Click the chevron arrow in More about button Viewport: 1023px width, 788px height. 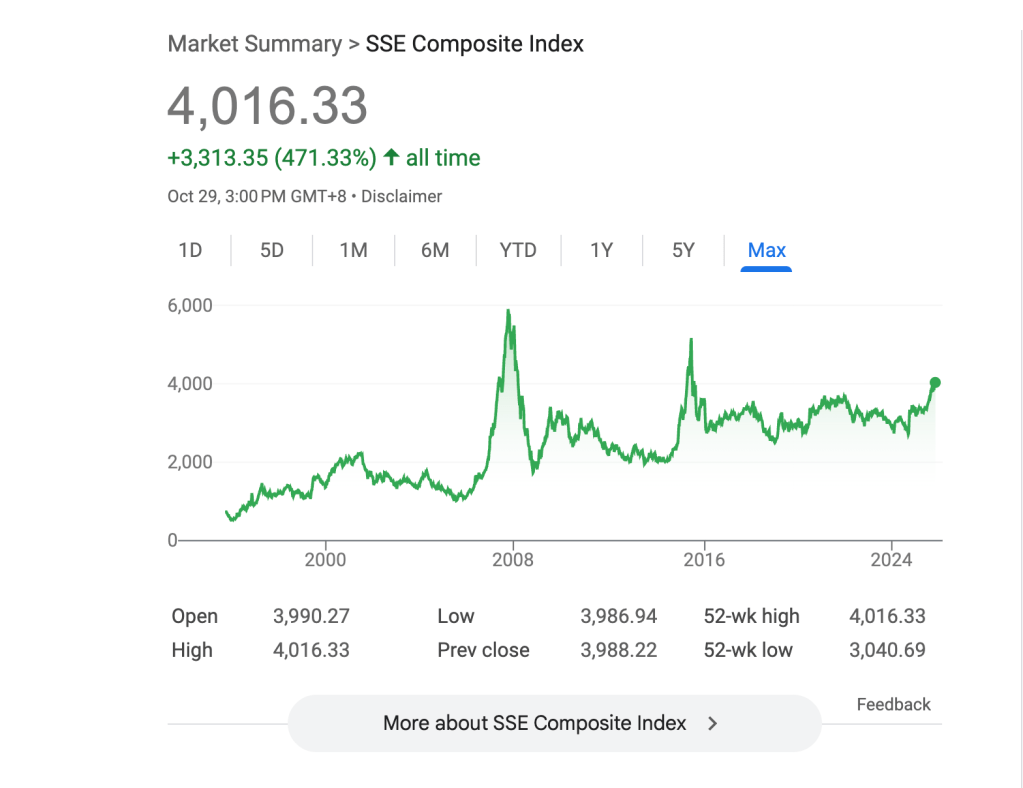pyautogui.click(x=712, y=724)
